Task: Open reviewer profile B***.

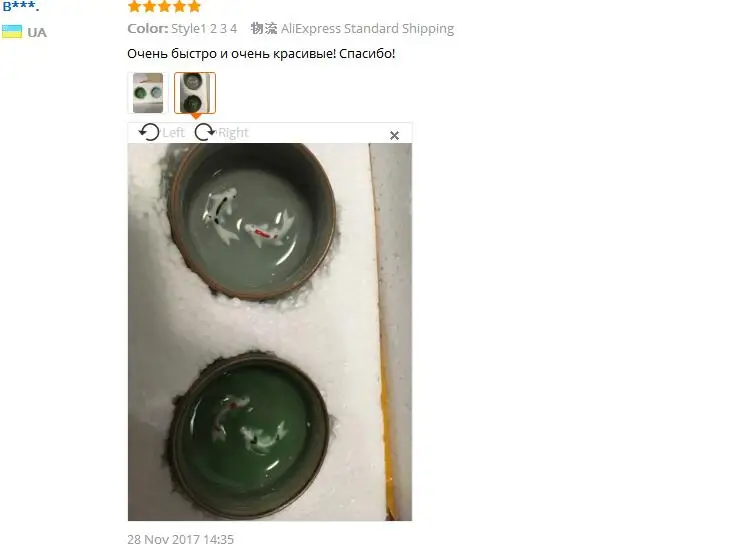Action: click(21, 7)
